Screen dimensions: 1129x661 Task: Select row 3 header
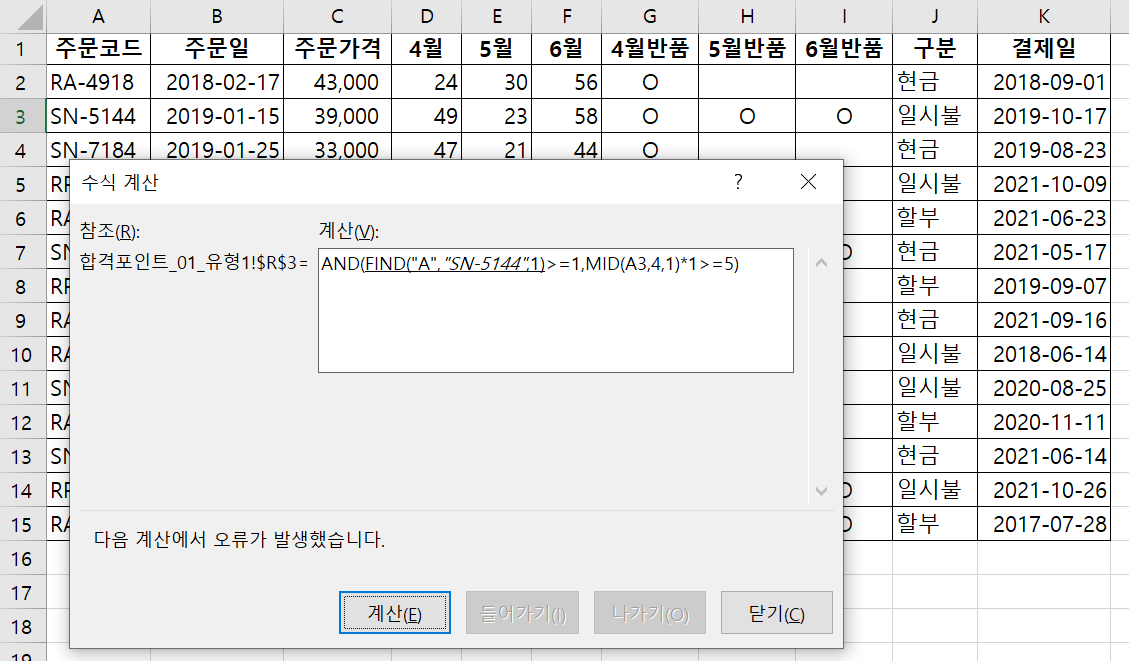(22, 116)
